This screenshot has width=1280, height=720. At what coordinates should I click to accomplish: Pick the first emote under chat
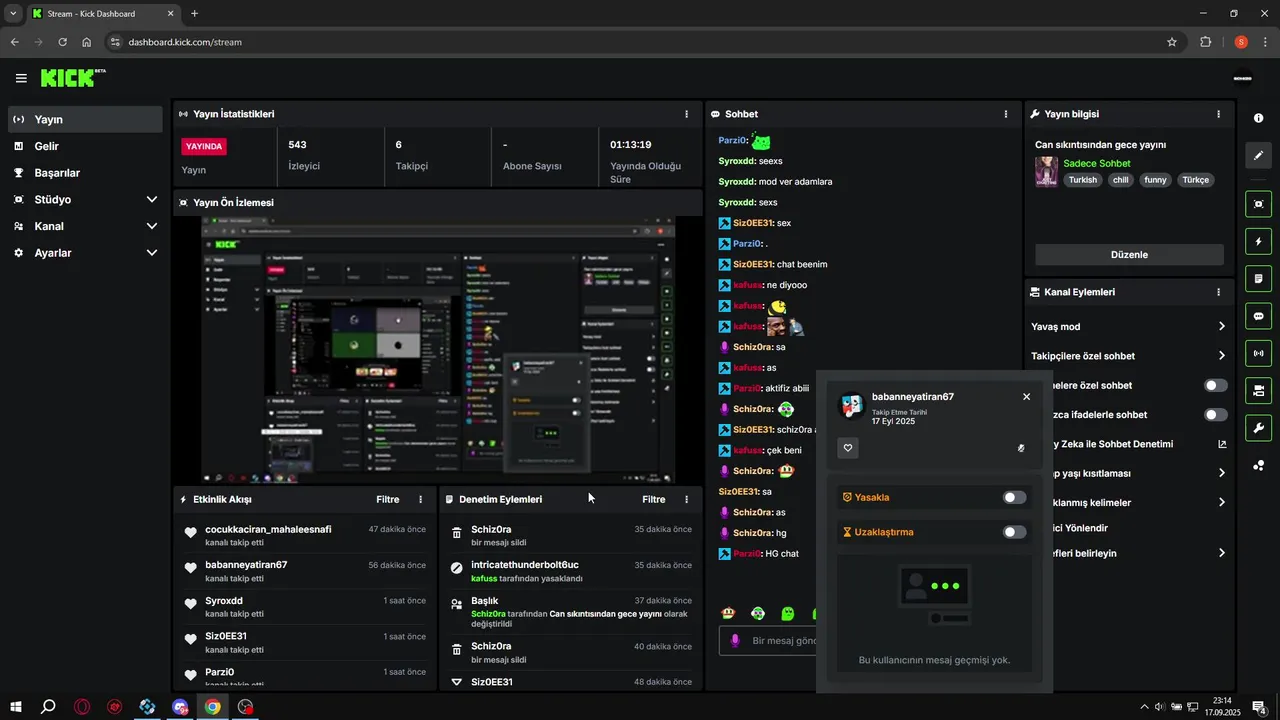(728, 613)
